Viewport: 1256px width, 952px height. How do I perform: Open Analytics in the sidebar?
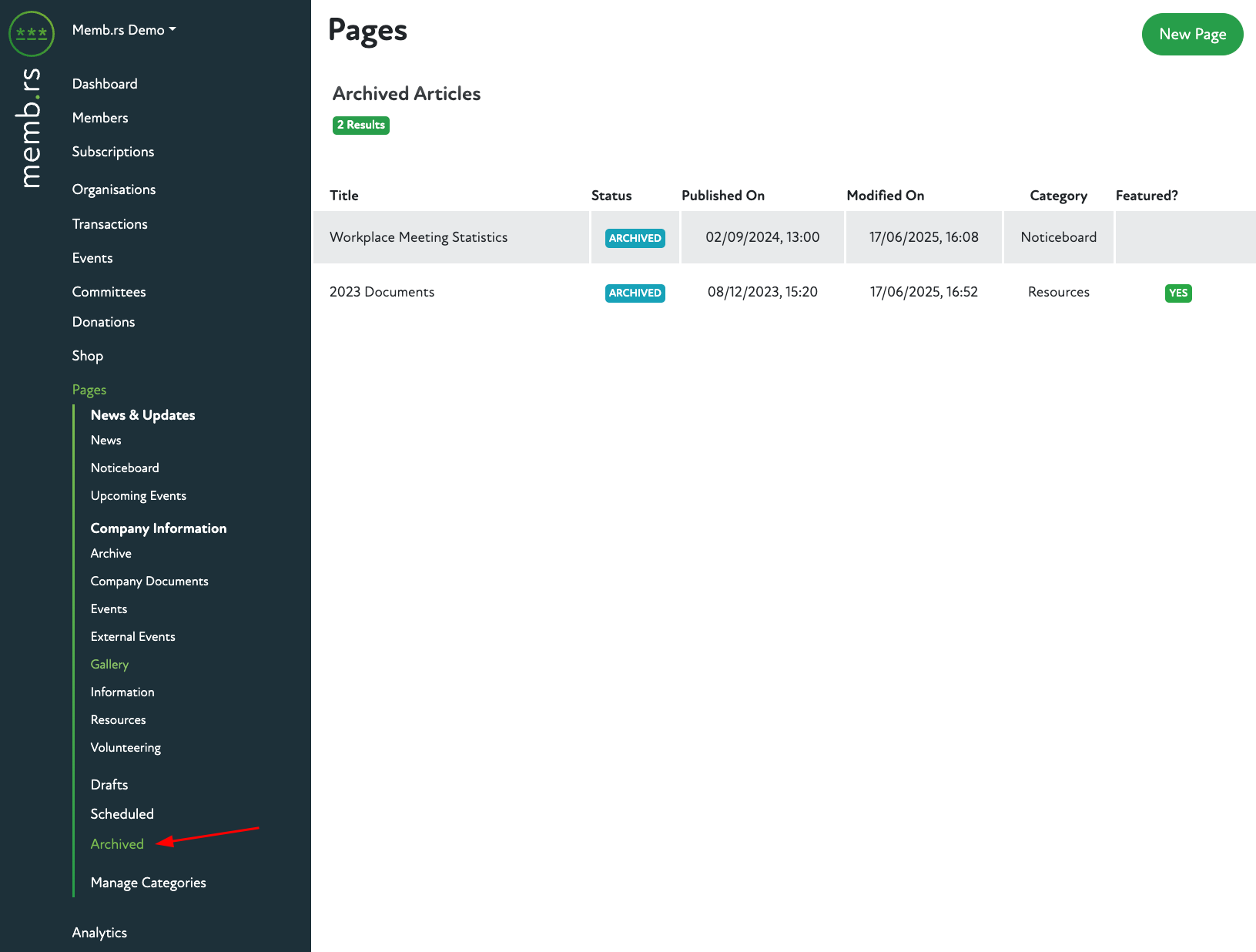click(x=99, y=933)
